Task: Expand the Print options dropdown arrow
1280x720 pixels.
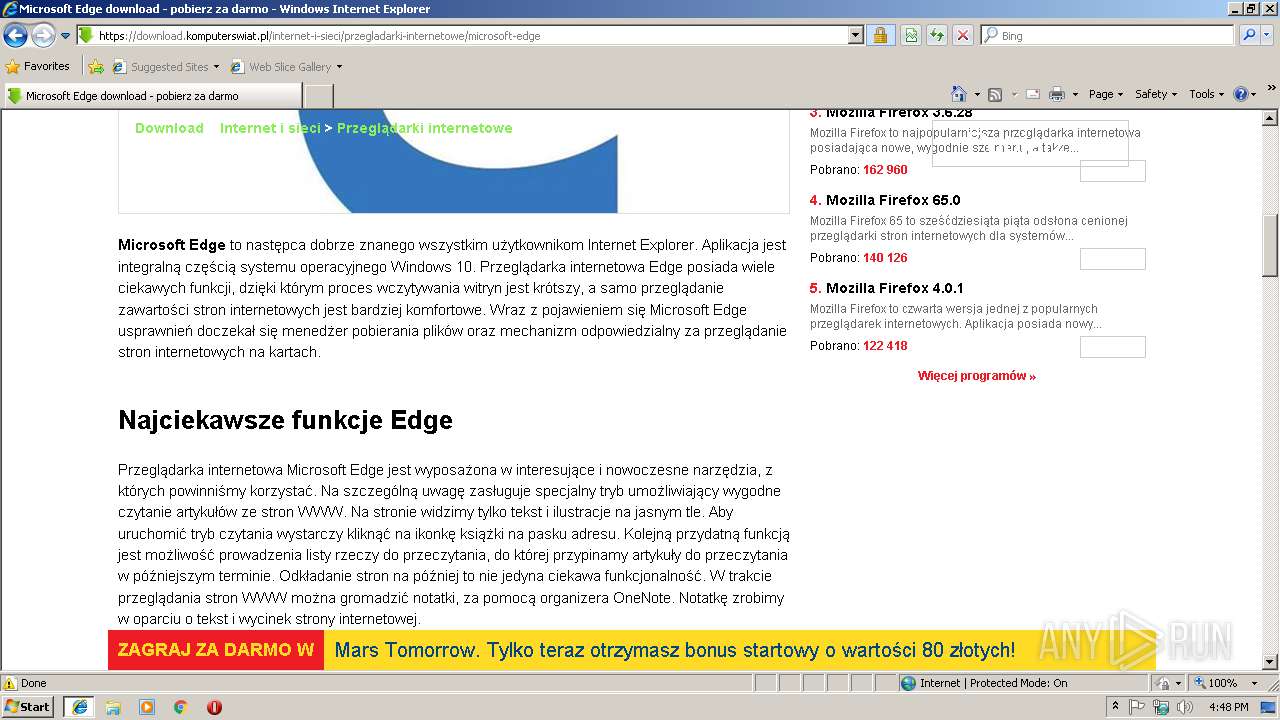Action: click(1075, 94)
